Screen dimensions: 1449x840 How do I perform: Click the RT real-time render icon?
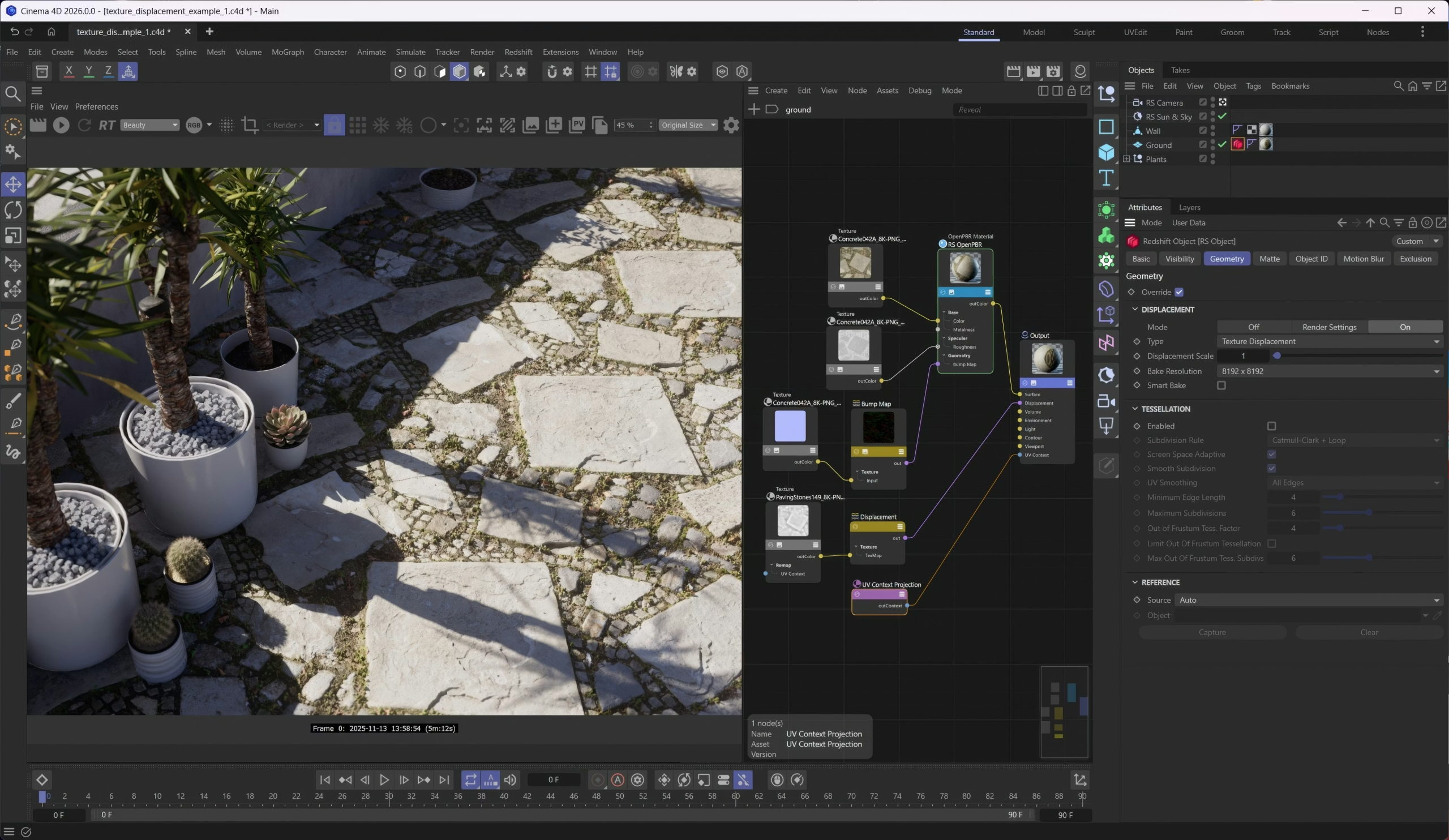click(107, 125)
